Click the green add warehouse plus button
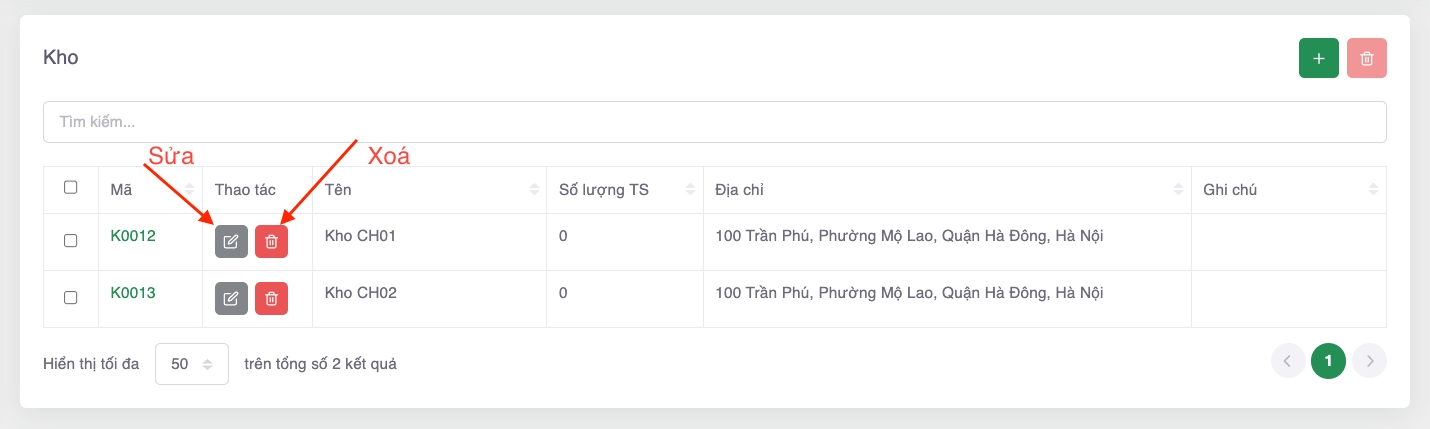 [1319, 58]
